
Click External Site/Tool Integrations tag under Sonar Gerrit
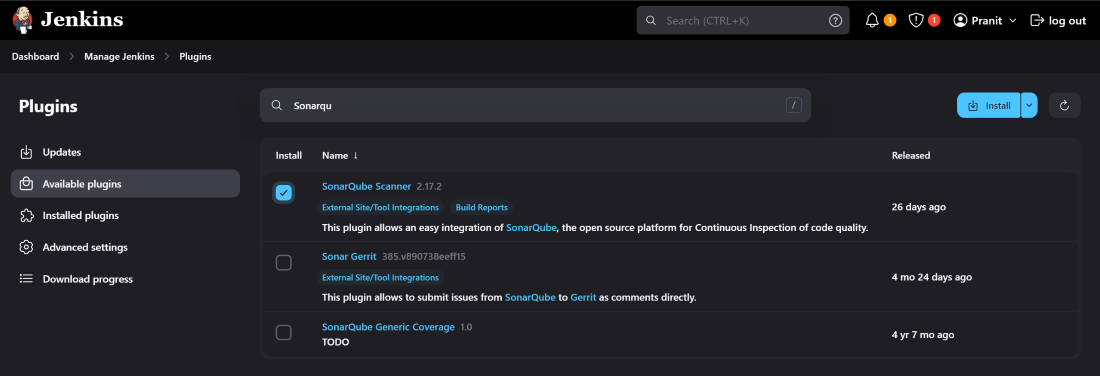click(x=380, y=278)
